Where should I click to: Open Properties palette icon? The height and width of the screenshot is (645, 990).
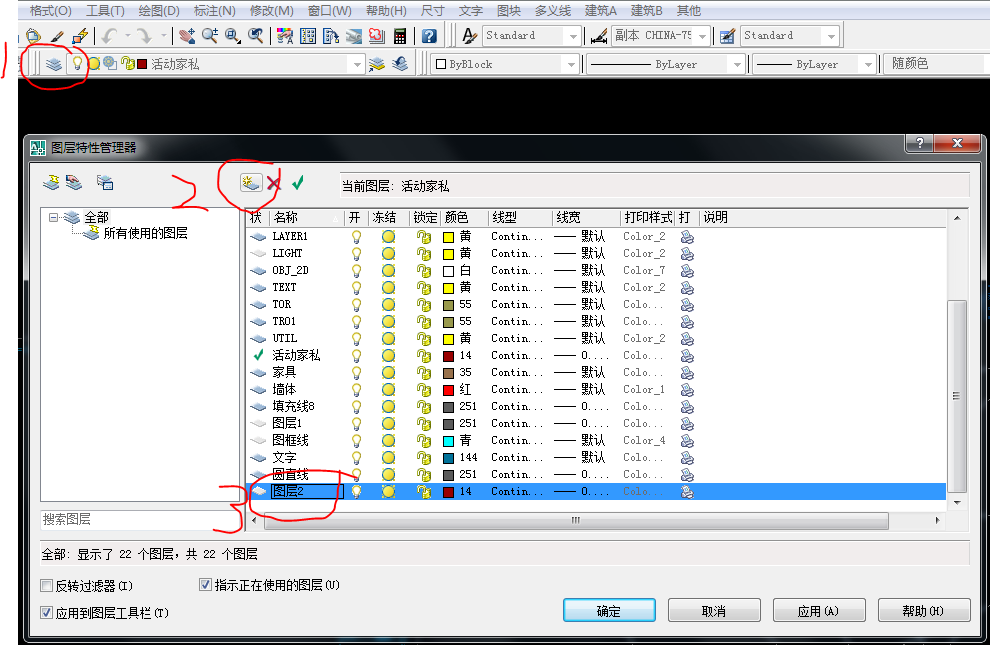pyautogui.click(x=285, y=36)
